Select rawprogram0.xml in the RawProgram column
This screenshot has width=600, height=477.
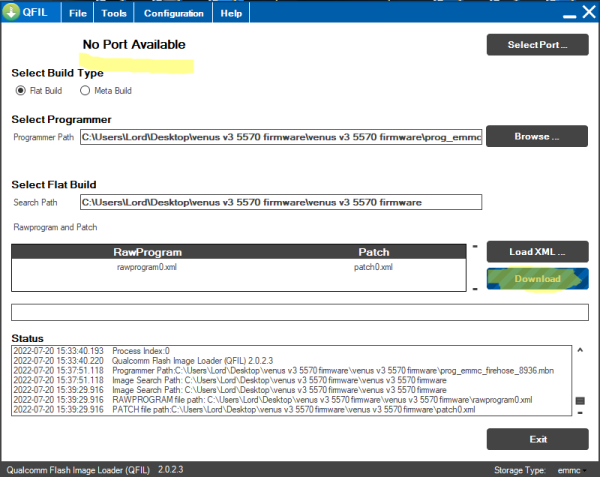[x=147, y=267]
